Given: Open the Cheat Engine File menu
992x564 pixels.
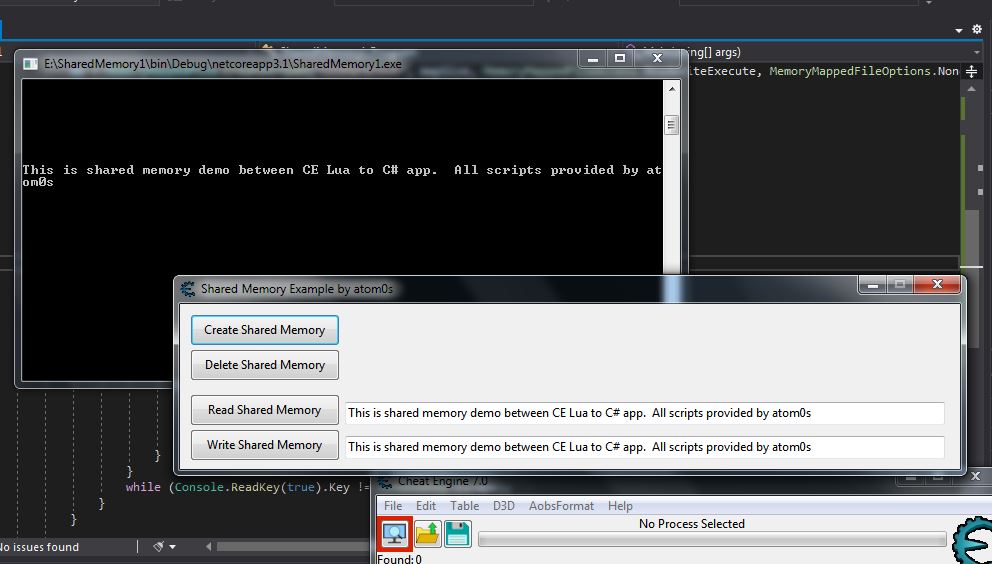Looking at the screenshot, I should point(393,506).
